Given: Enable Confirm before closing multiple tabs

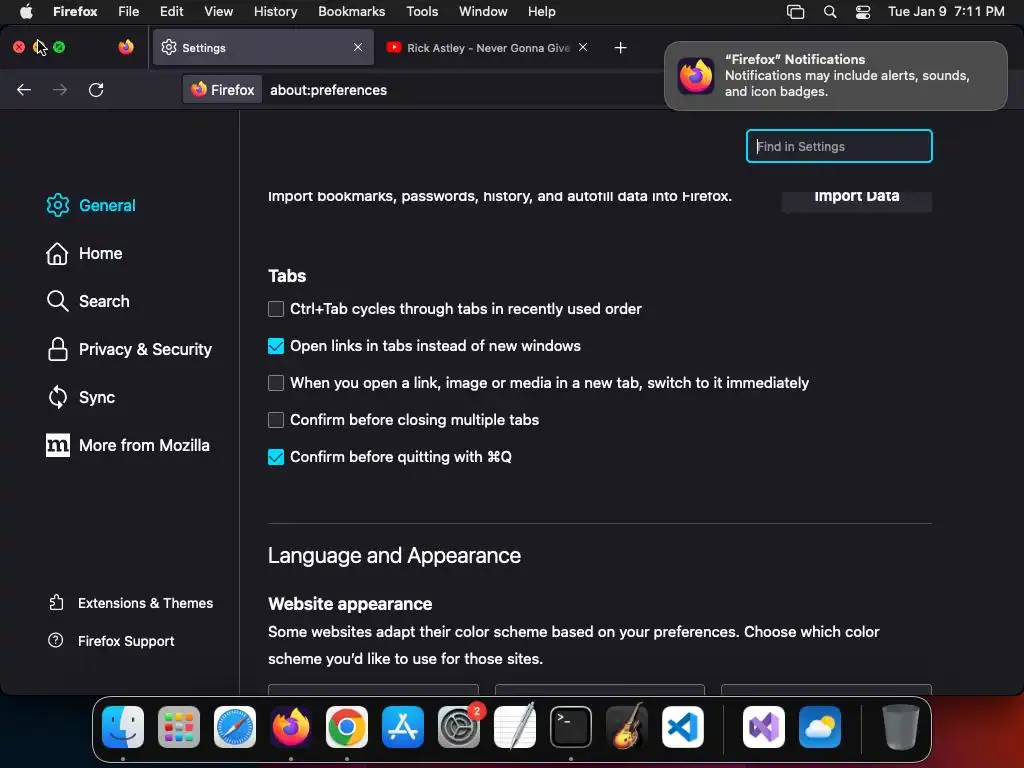Looking at the screenshot, I should pyautogui.click(x=276, y=420).
